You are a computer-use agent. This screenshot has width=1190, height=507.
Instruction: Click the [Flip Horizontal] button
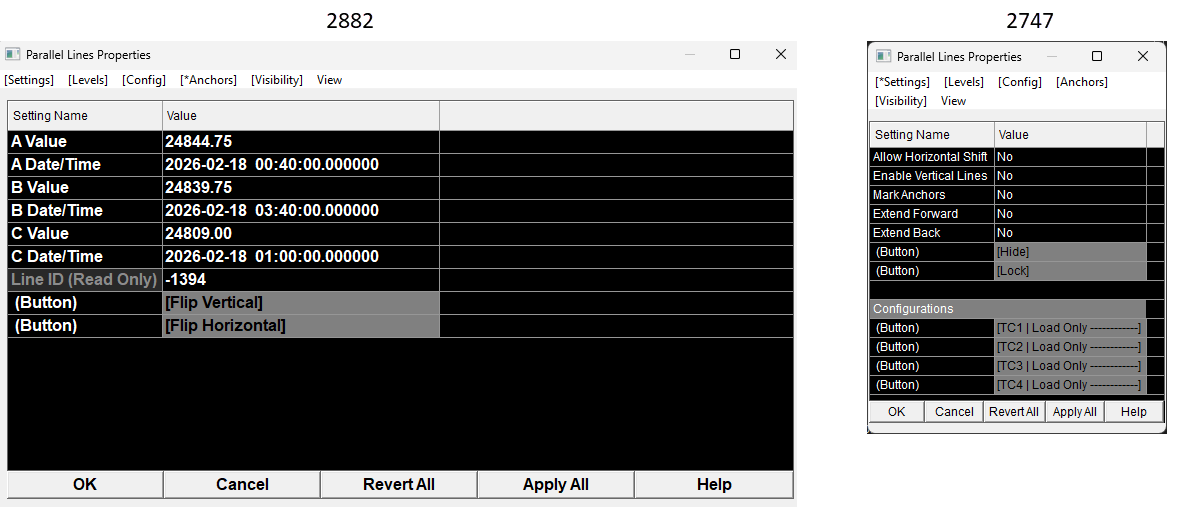(x=301, y=326)
